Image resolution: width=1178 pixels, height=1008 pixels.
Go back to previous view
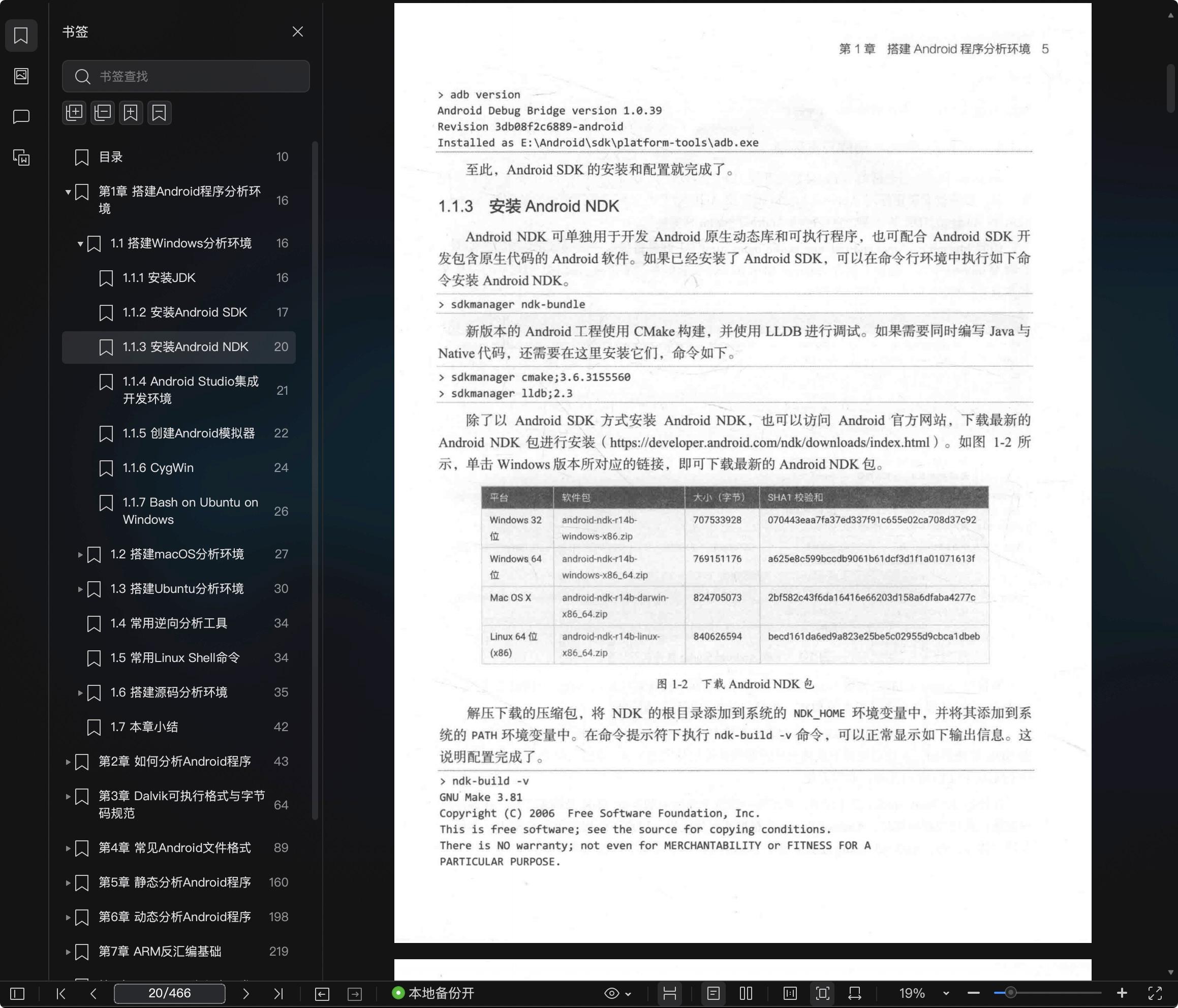point(322,993)
